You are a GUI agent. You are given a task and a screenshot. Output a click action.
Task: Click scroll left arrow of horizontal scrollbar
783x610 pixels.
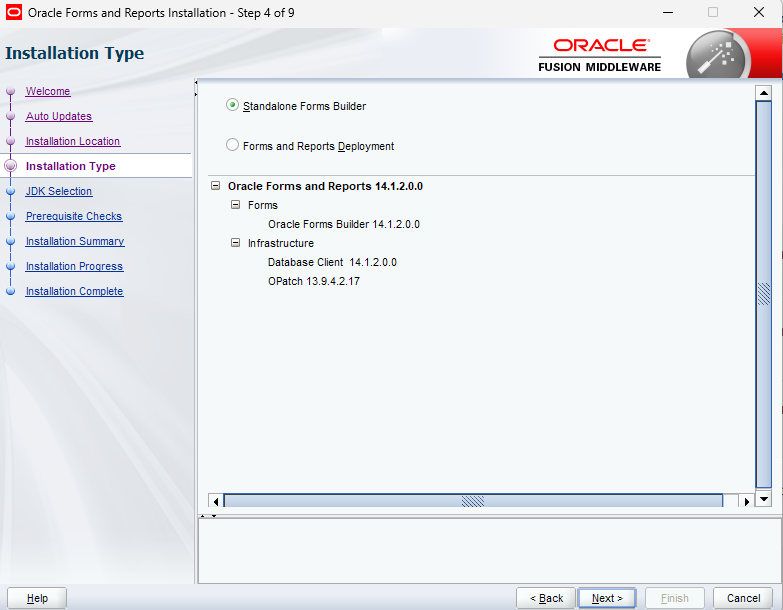[215, 500]
